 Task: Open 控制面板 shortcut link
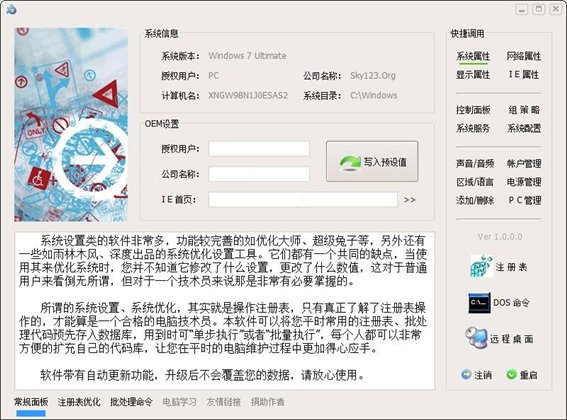[473, 110]
